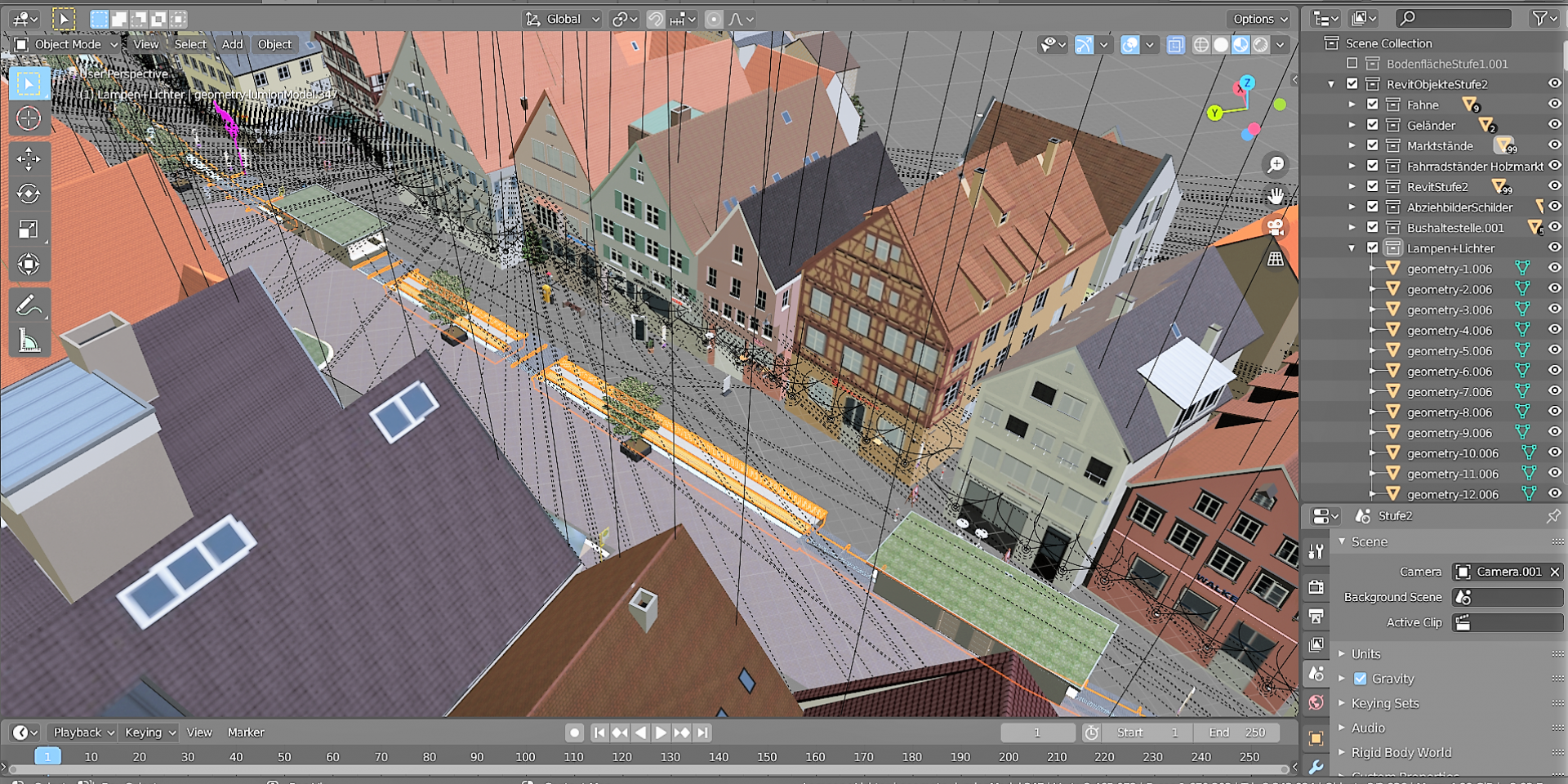Expand the Keying Sets panel
This screenshot has width=1568, height=784.
(1342, 702)
